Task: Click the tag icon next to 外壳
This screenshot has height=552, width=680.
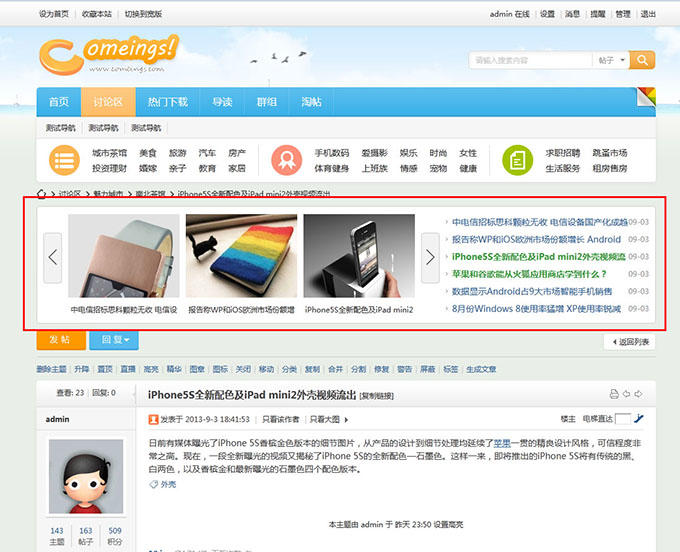Action: coord(154,484)
